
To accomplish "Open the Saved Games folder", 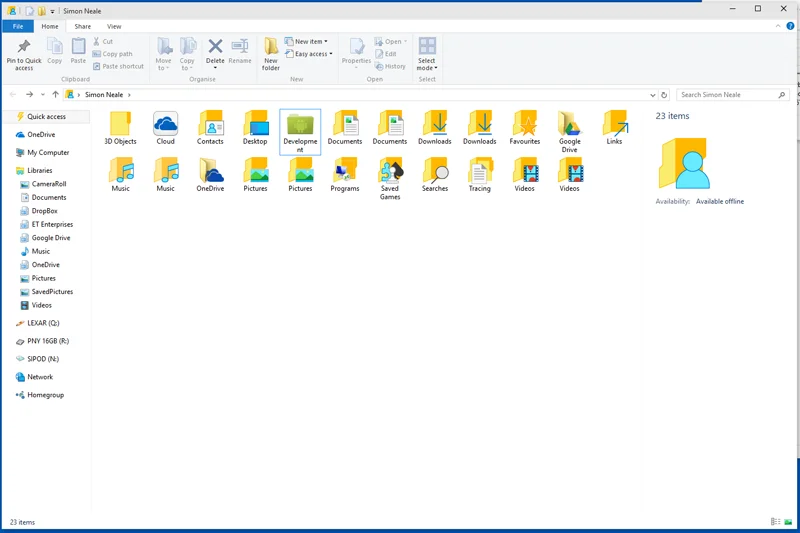I will coord(390,179).
